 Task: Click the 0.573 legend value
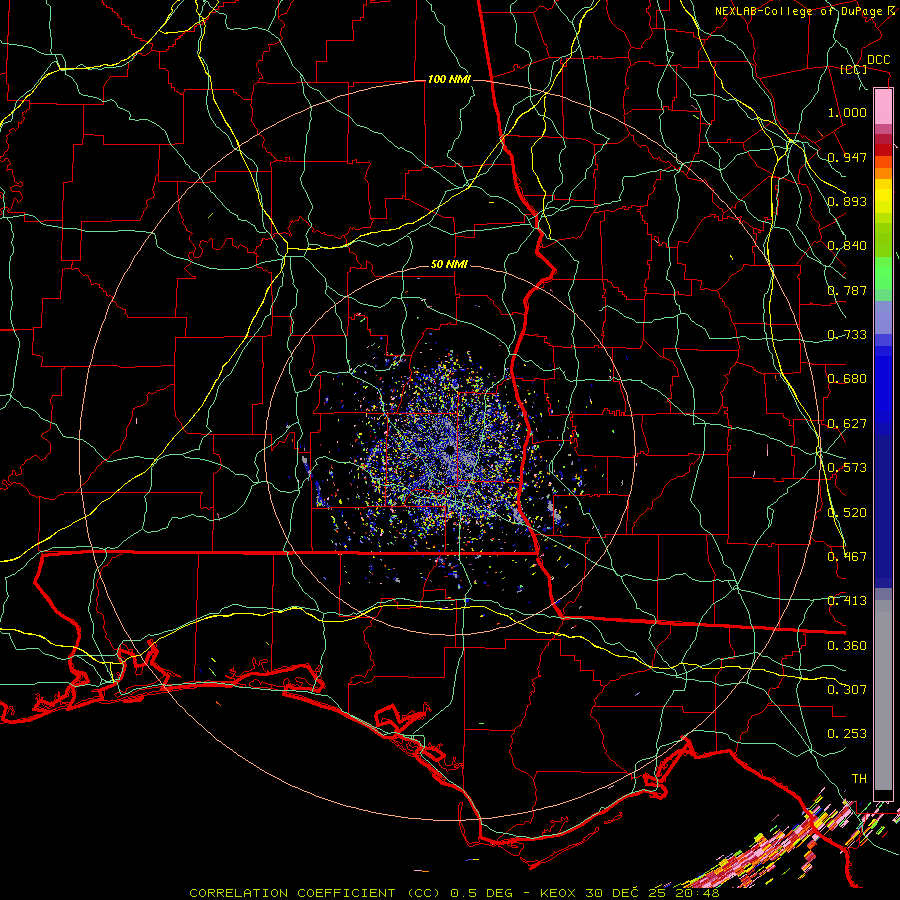pyautogui.click(x=847, y=468)
